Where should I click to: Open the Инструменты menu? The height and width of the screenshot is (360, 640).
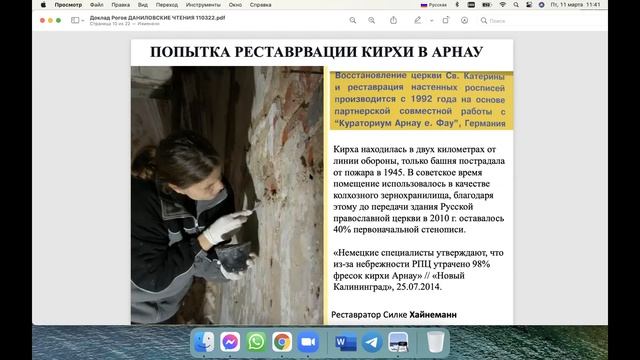pyautogui.click(x=203, y=5)
